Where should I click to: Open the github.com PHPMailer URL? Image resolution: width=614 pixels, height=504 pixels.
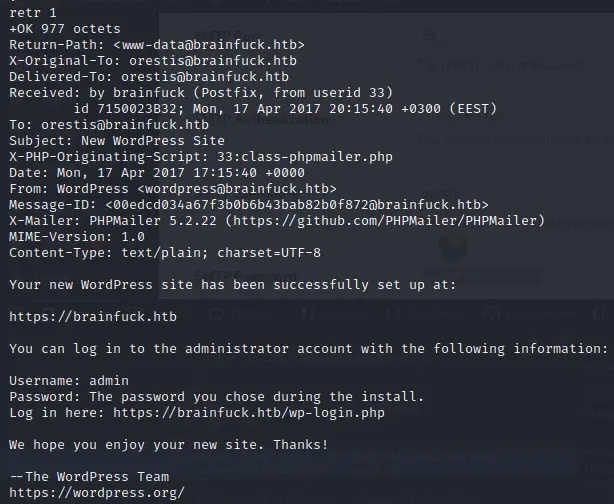pos(385,220)
